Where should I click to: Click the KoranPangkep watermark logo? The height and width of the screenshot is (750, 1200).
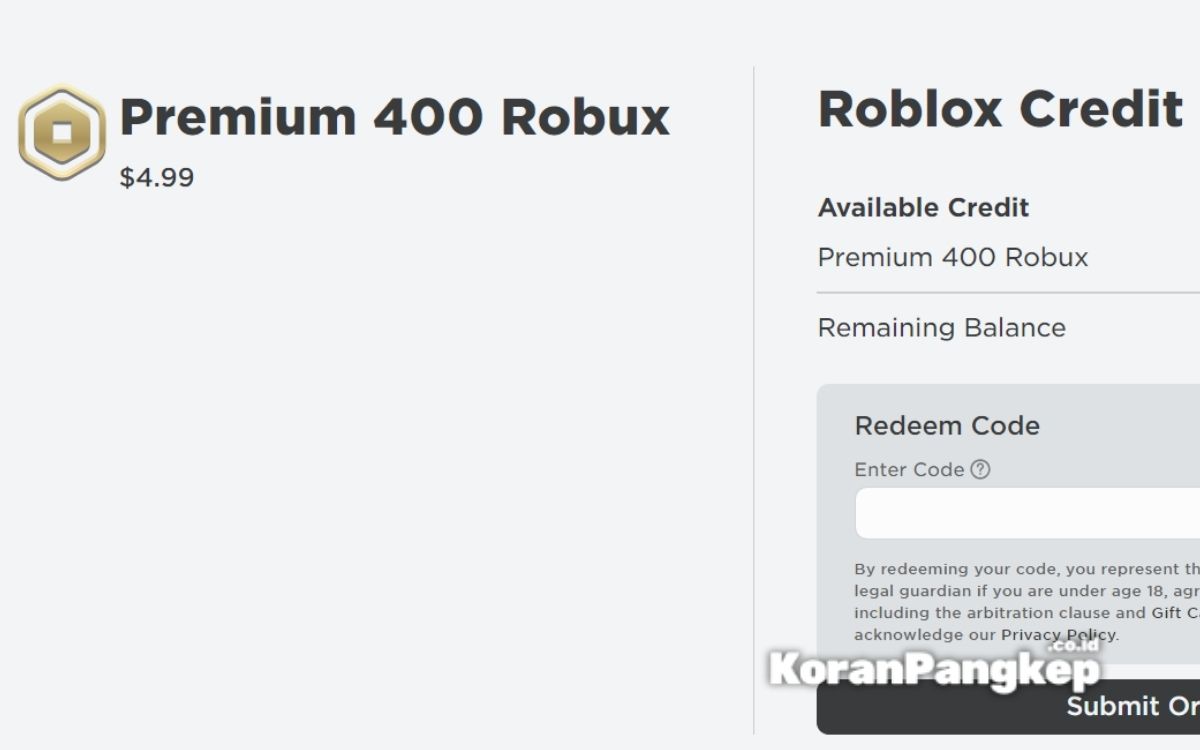pyautogui.click(x=934, y=668)
